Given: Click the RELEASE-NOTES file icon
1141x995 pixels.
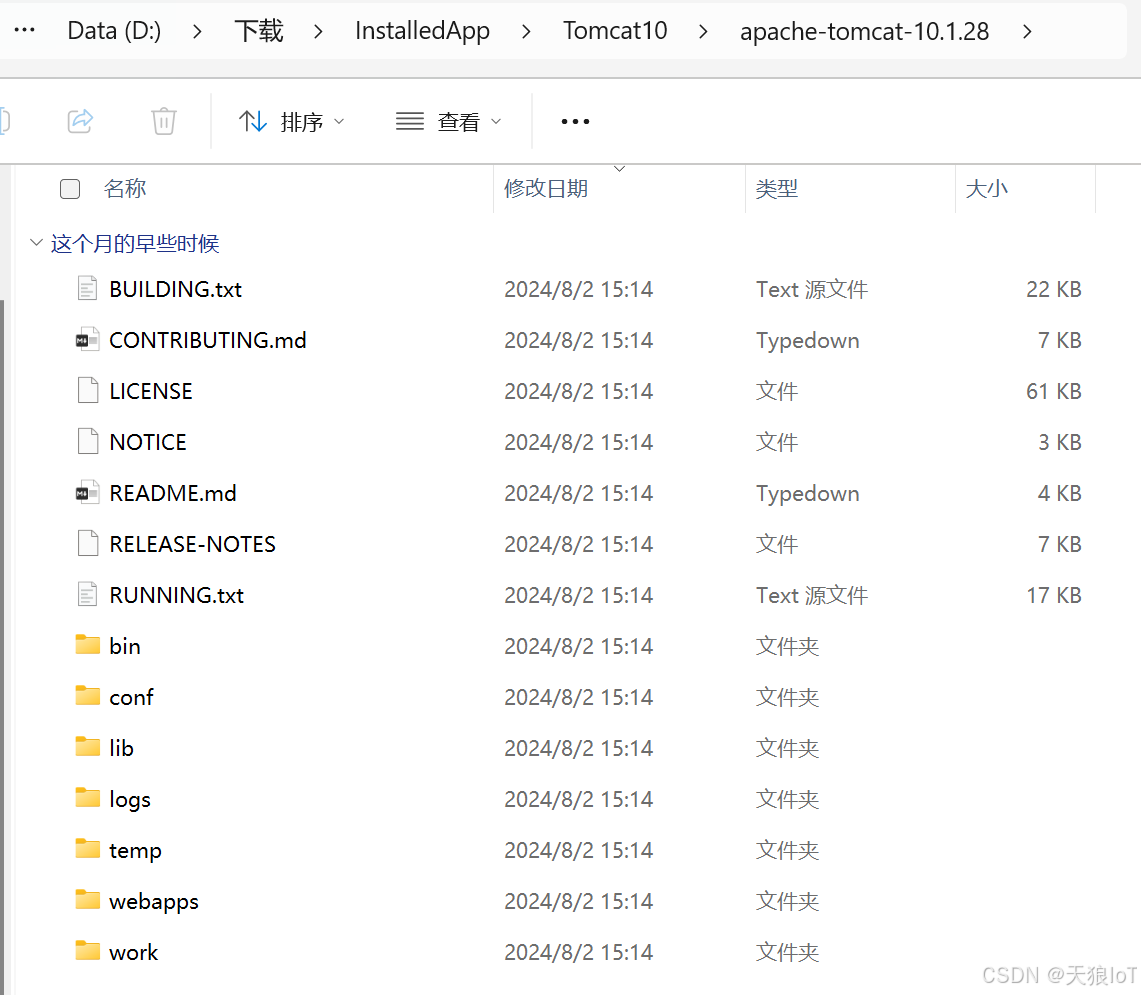Looking at the screenshot, I should click(x=87, y=543).
